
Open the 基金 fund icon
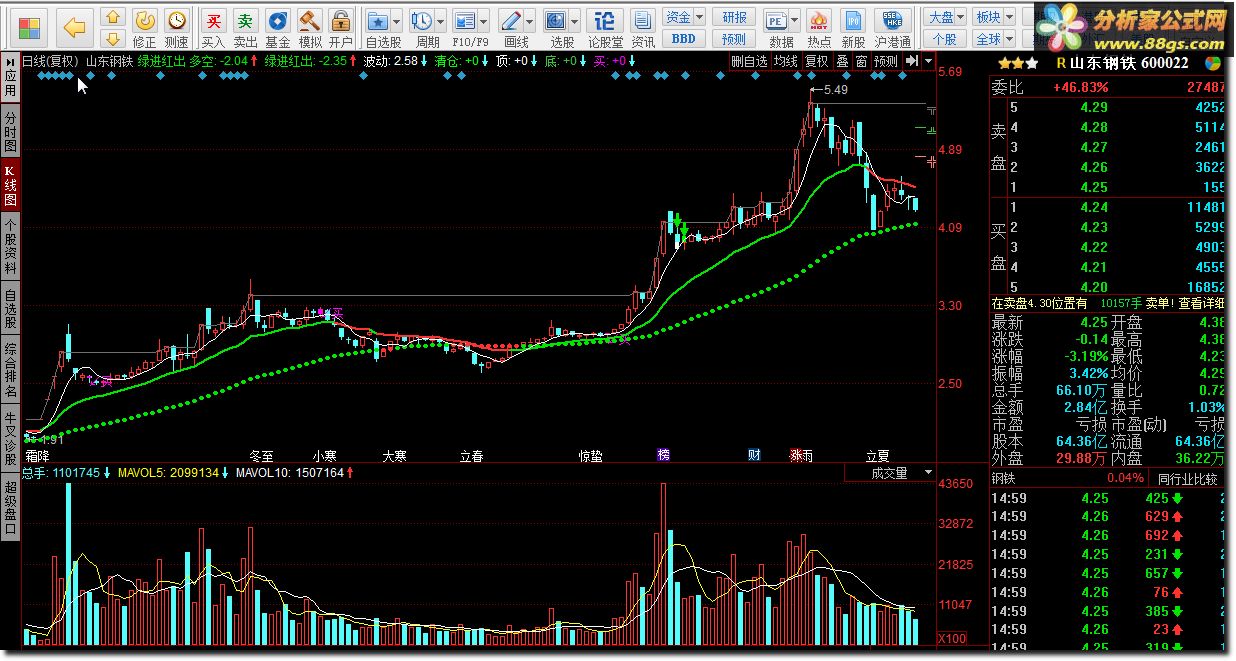coord(278,28)
